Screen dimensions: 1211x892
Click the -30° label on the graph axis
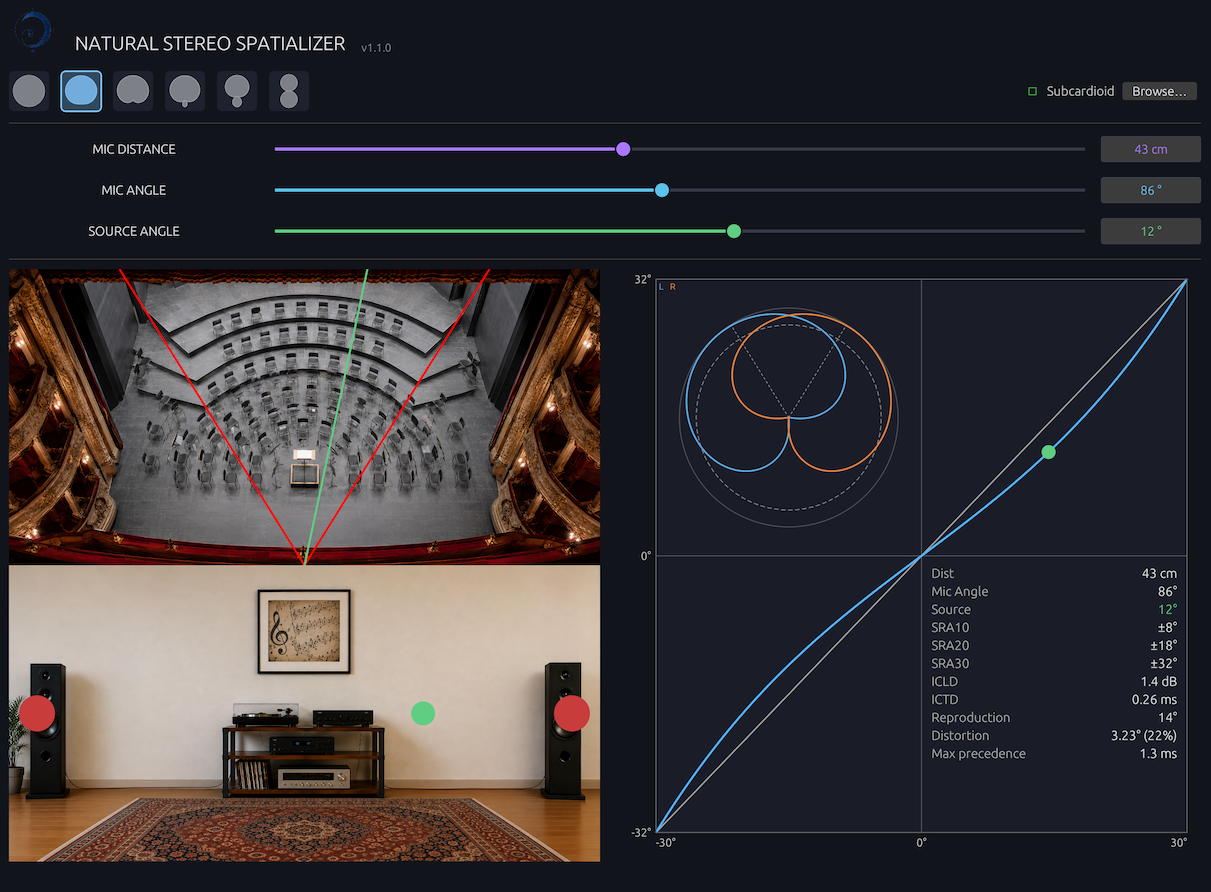[665, 843]
